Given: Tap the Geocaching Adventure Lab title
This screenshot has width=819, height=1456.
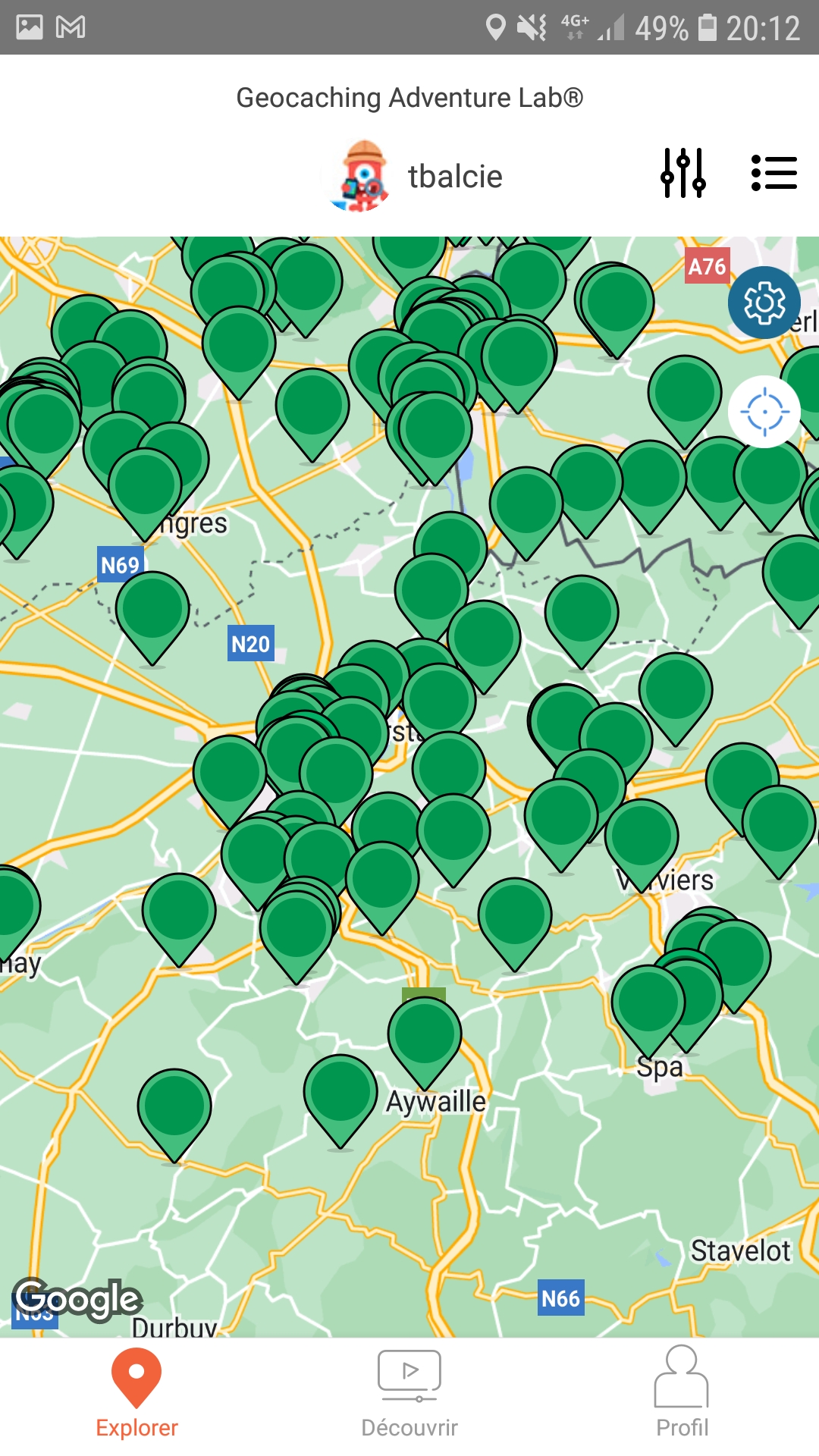Looking at the screenshot, I should [409, 98].
